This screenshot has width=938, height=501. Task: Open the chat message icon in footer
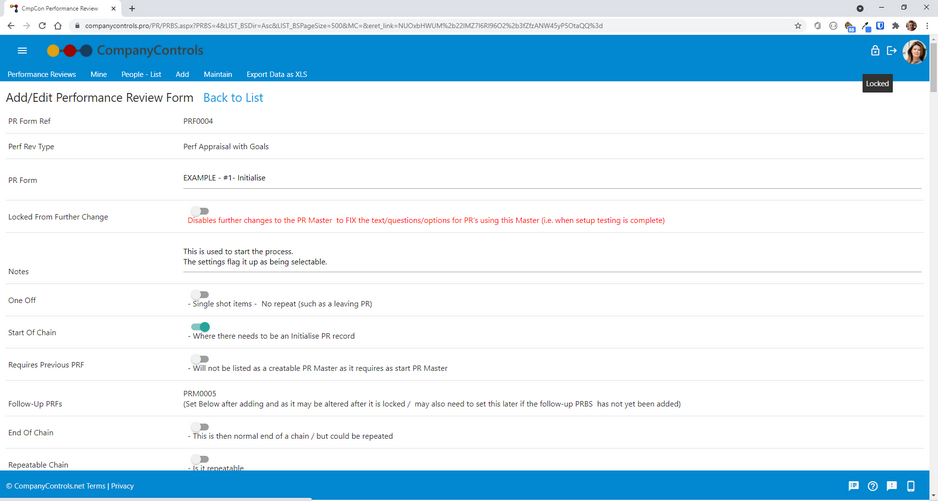(854, 485)
